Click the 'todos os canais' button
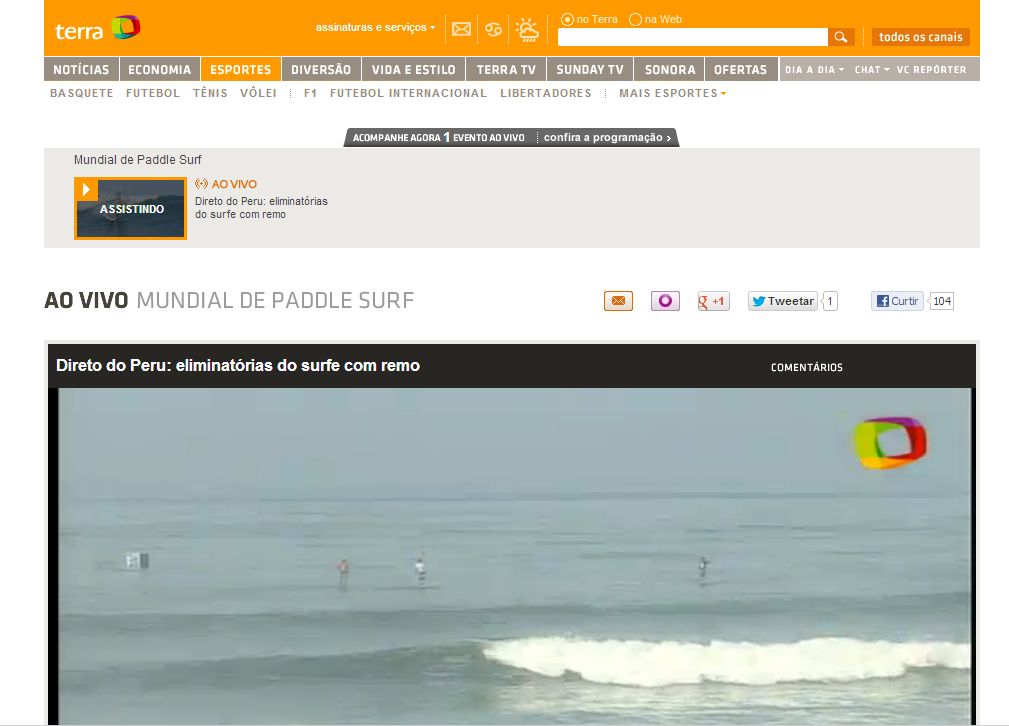The width and height of the screenshot is (1009, 726). click(921, 37)
